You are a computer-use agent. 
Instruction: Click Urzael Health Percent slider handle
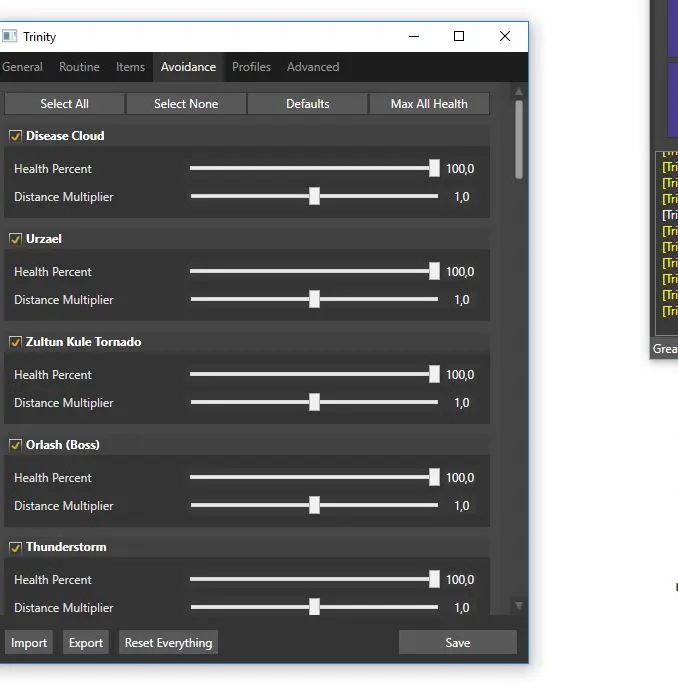[434, 271]
